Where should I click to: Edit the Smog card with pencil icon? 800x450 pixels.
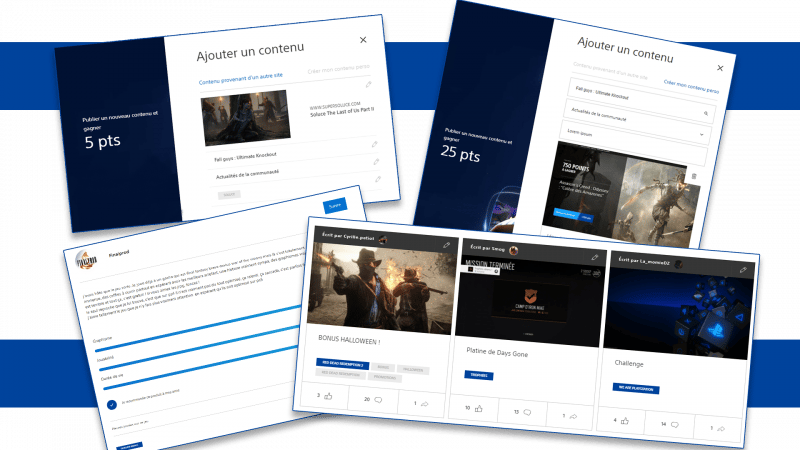[594, 258]
